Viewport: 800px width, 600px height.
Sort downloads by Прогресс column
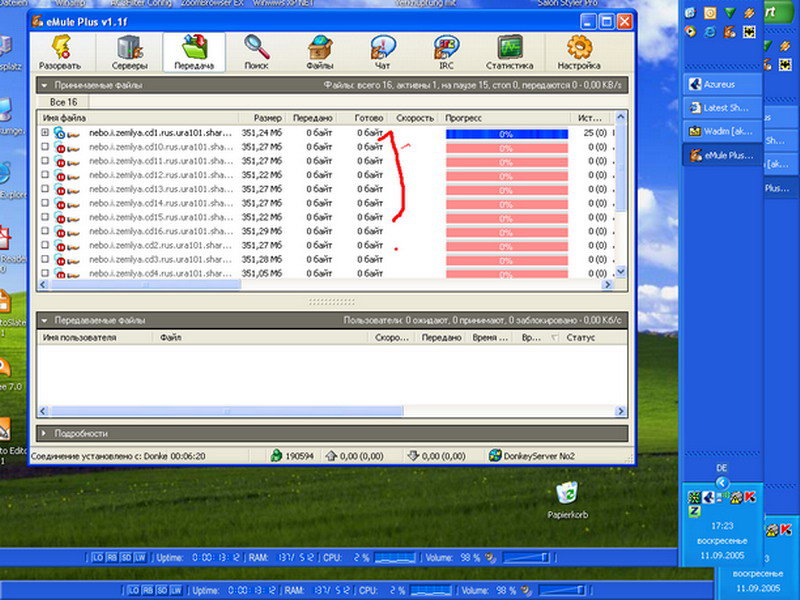click(x=505, y=118)
